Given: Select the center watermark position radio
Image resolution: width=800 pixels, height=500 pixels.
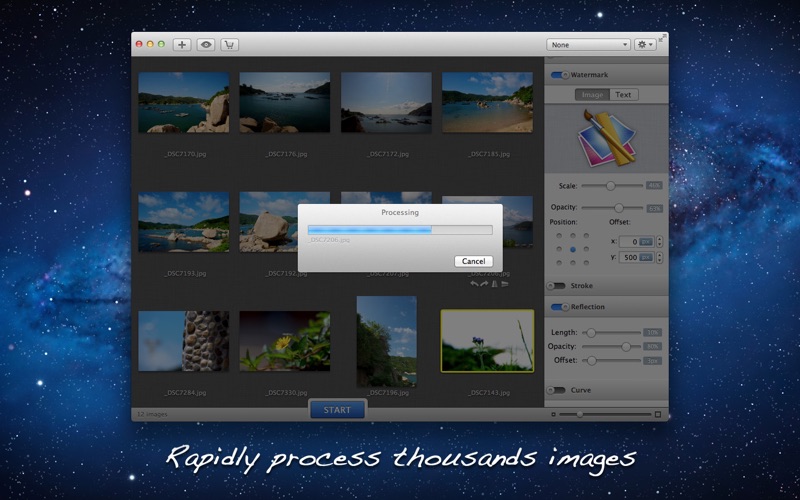Looking at the screenshot, I should [572, 249].
